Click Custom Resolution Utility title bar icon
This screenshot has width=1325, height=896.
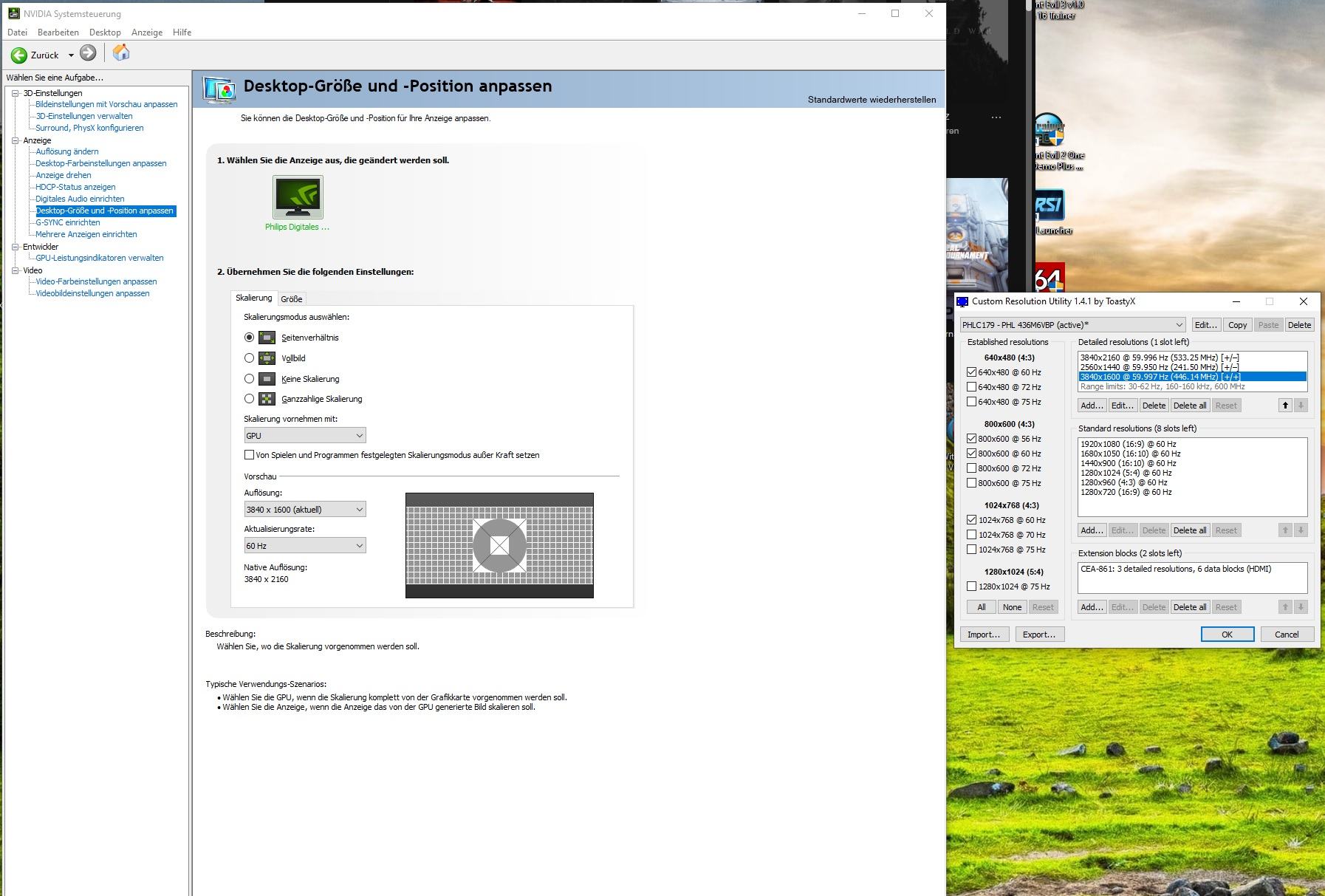point(962,301)
